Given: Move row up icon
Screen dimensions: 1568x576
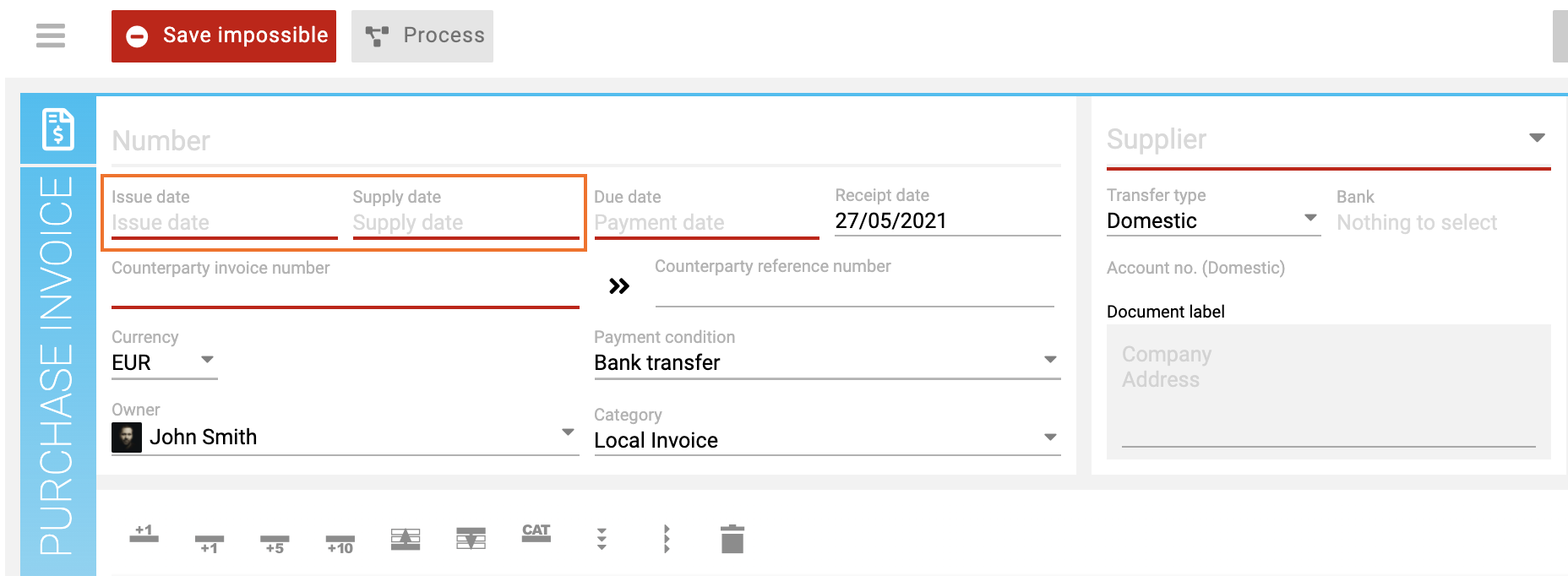Looking at the screenshot, I should pos(406,539).
